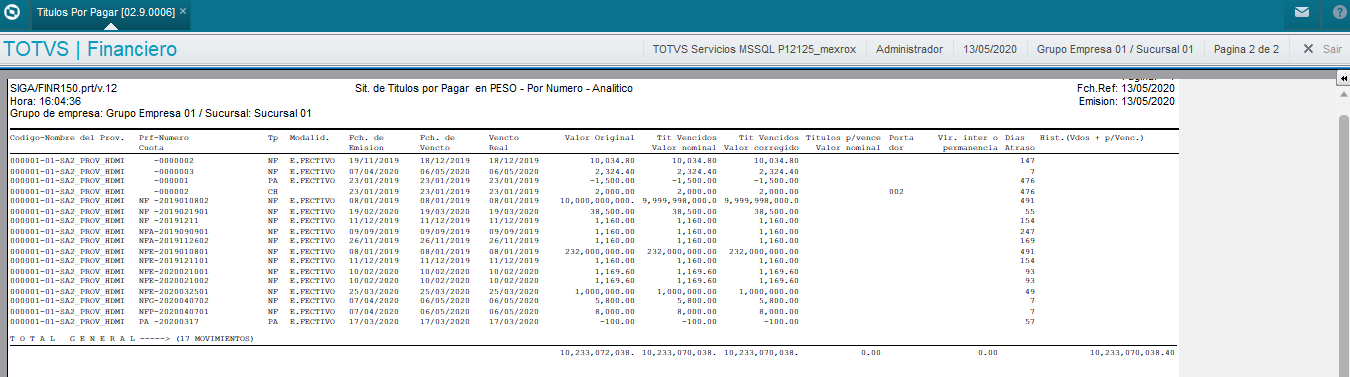
Task: Select title NFG-2020040702
Action: click(x=173, y=300)
